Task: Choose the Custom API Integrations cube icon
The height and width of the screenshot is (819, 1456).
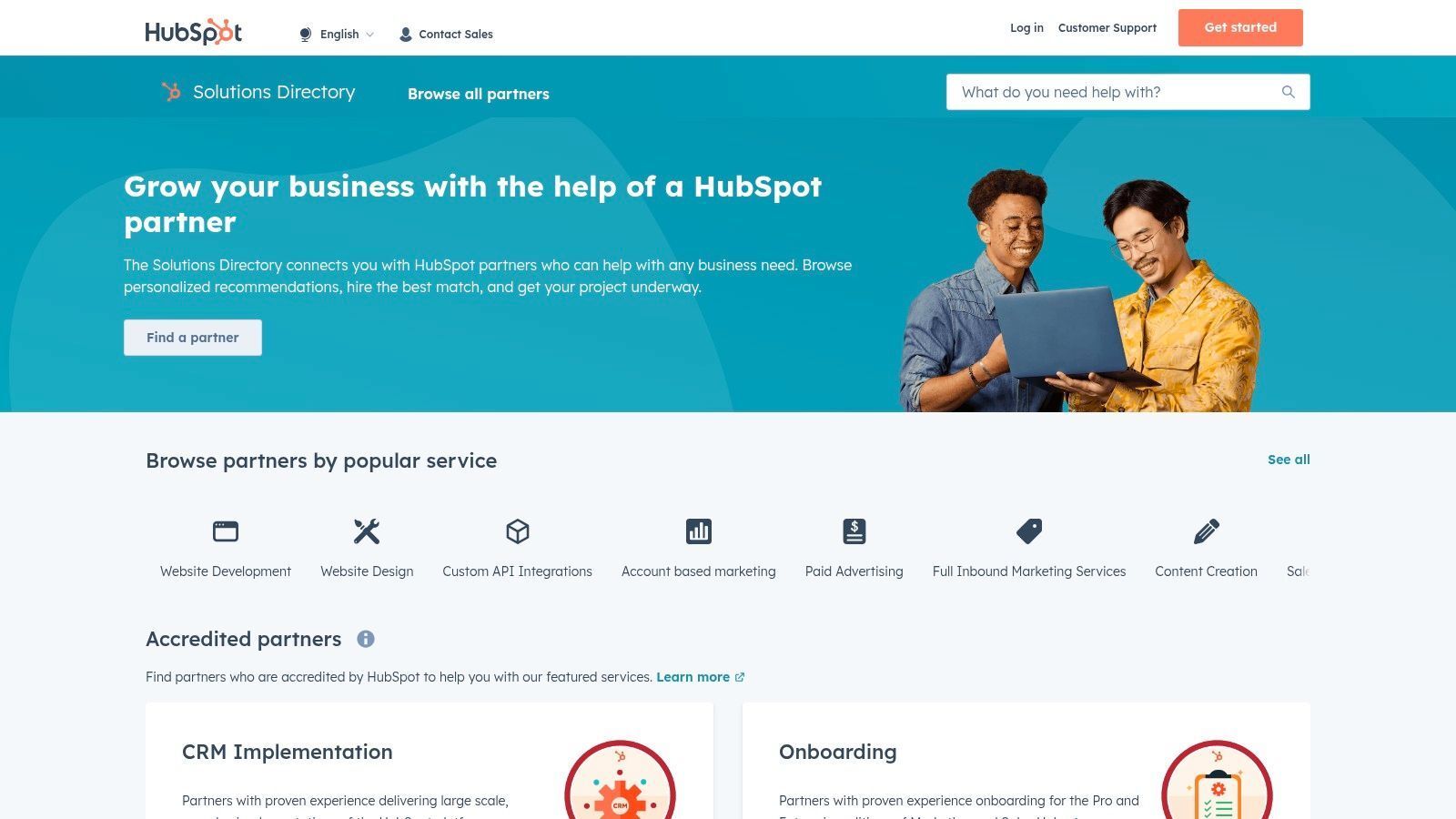Action: pyautogui.click(x=518, y=531)
